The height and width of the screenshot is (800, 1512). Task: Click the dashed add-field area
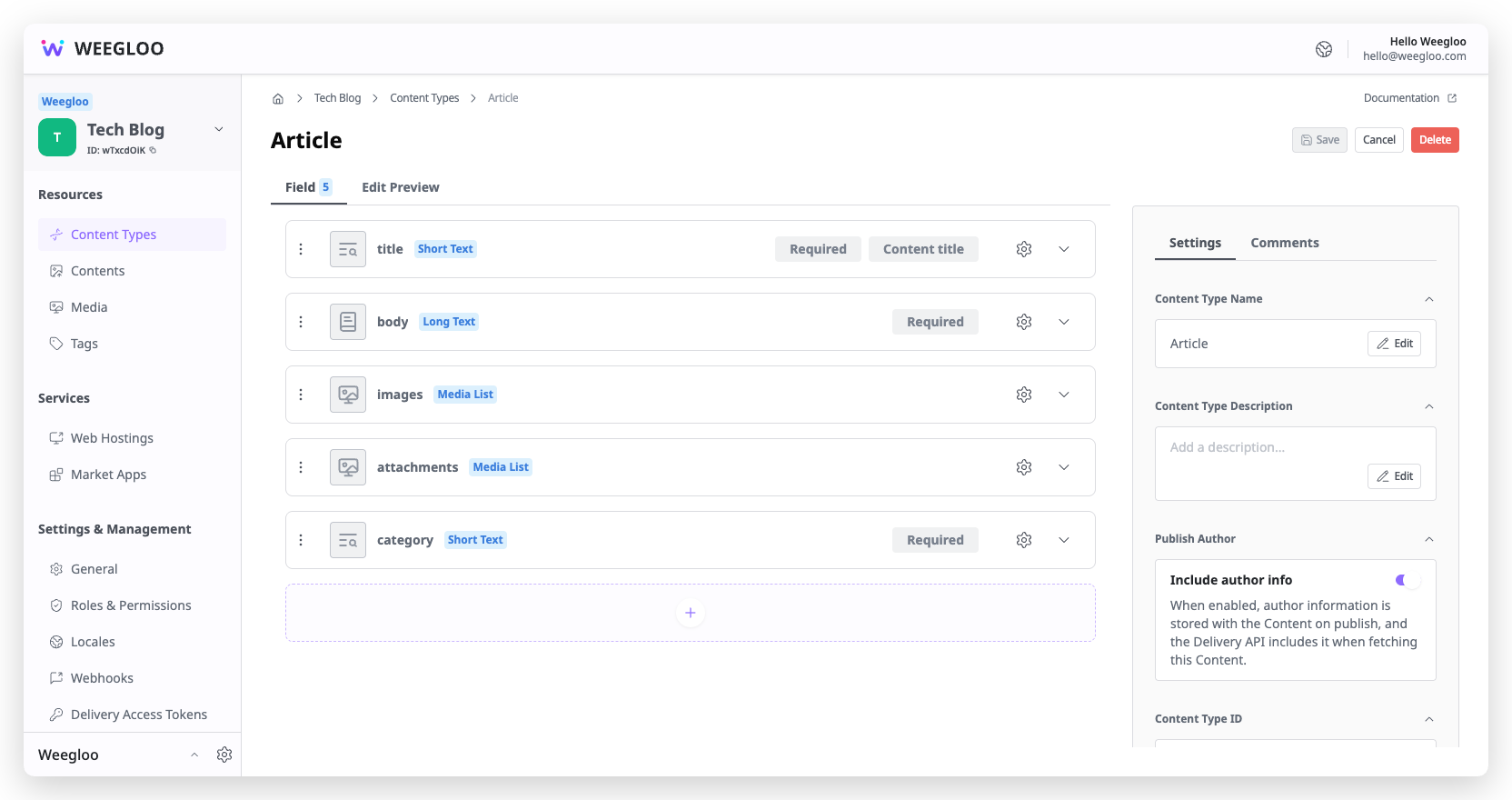tap(691, 613)
